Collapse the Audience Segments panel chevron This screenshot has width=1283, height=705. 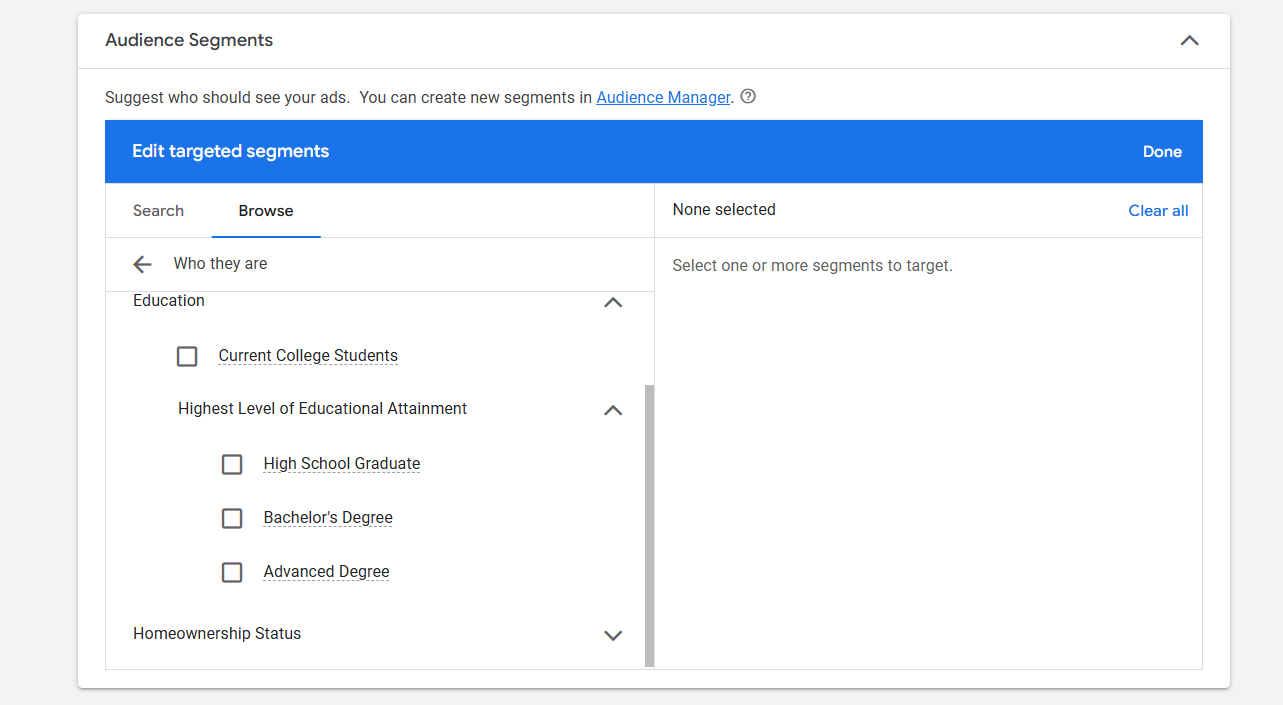click(x=1189, y=41)
